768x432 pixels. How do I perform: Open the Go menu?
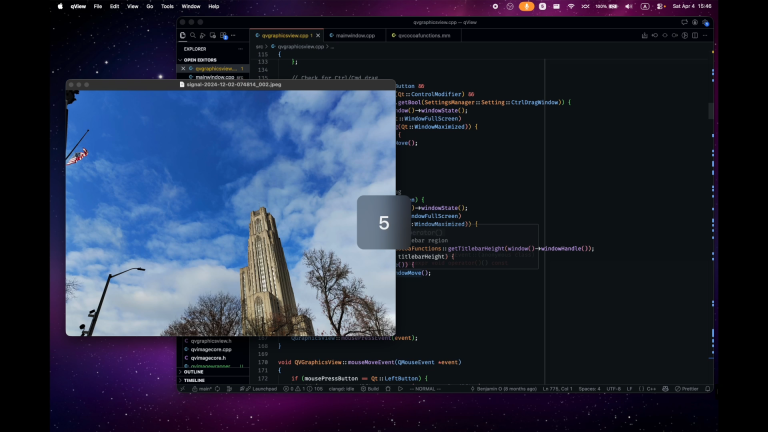pos(150,6)
